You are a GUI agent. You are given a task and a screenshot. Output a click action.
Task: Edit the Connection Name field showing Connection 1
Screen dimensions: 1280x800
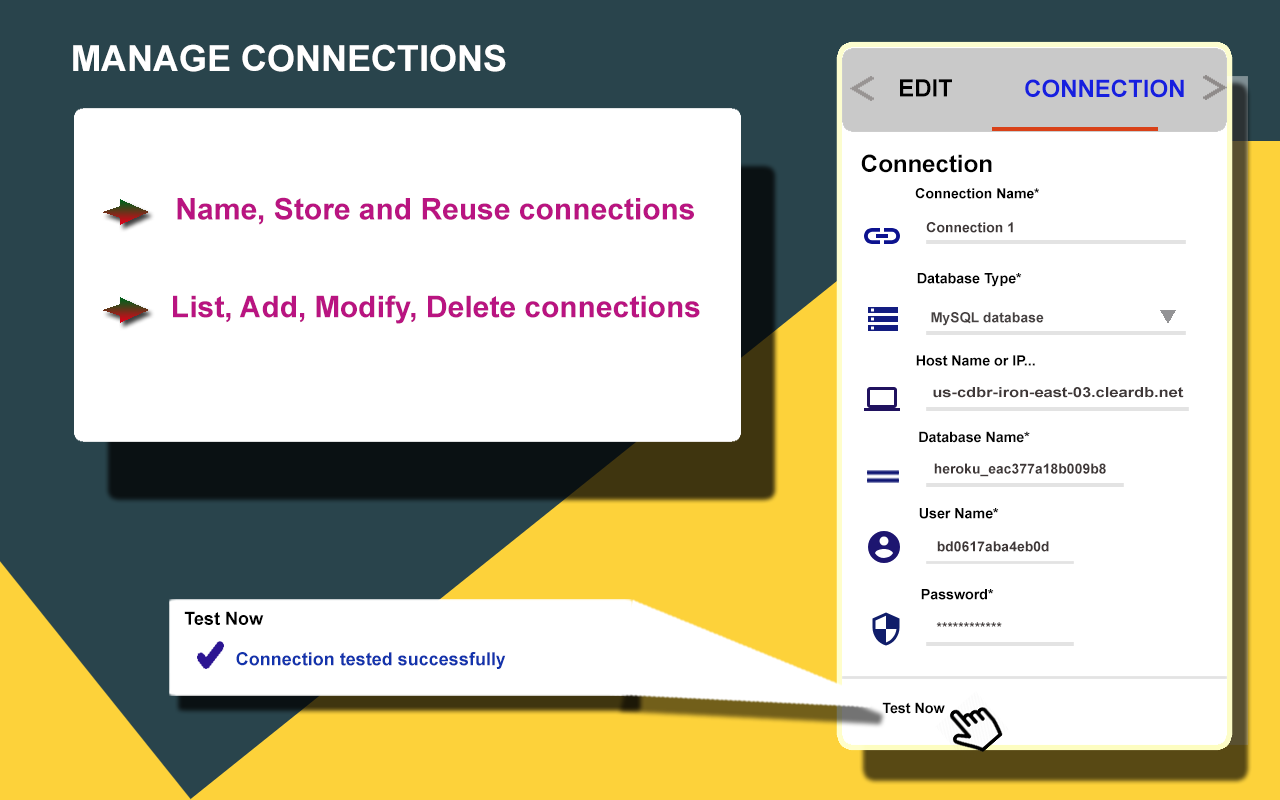1055,228
